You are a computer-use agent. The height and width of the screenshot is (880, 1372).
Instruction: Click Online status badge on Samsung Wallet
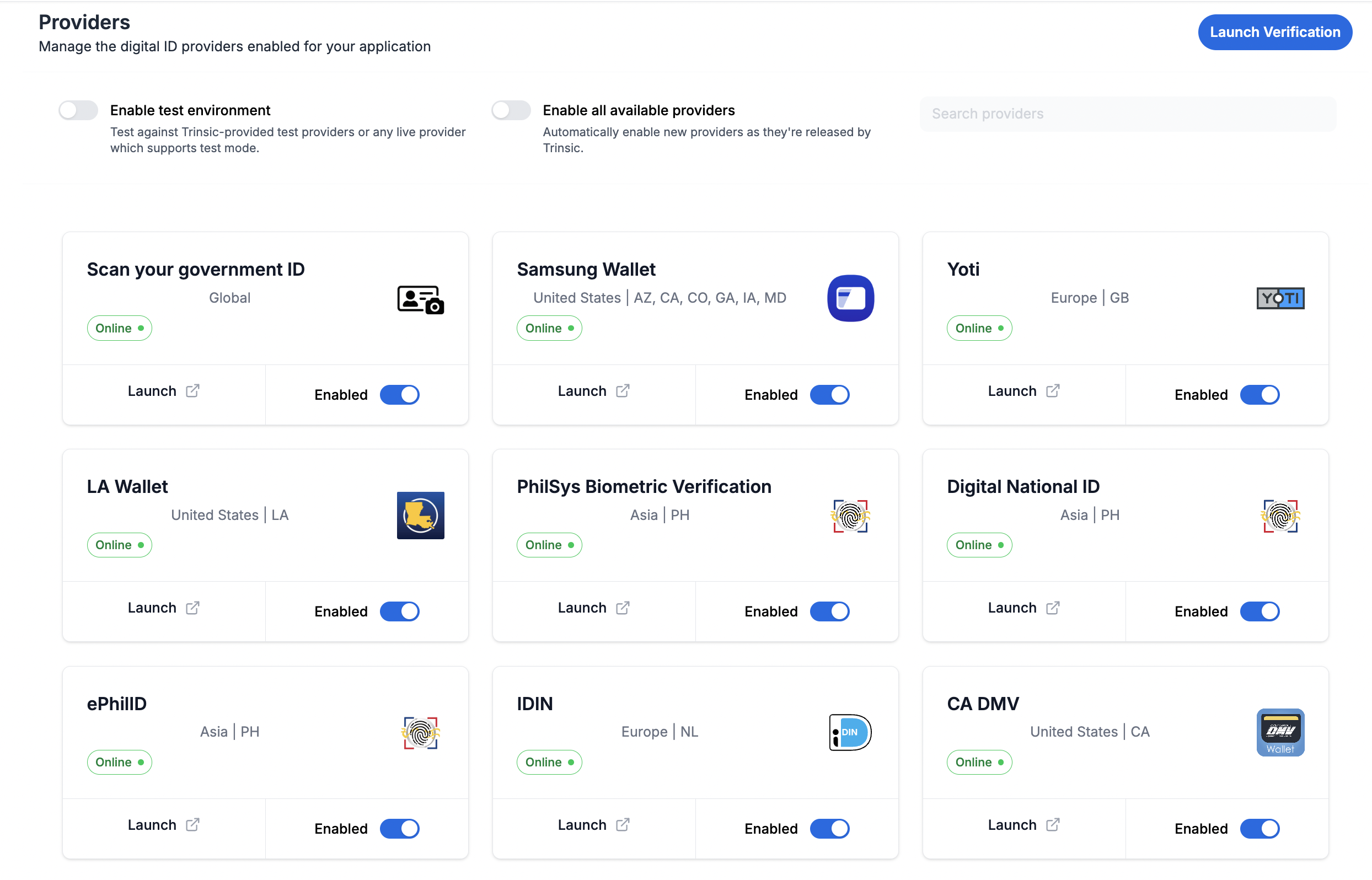549,328
